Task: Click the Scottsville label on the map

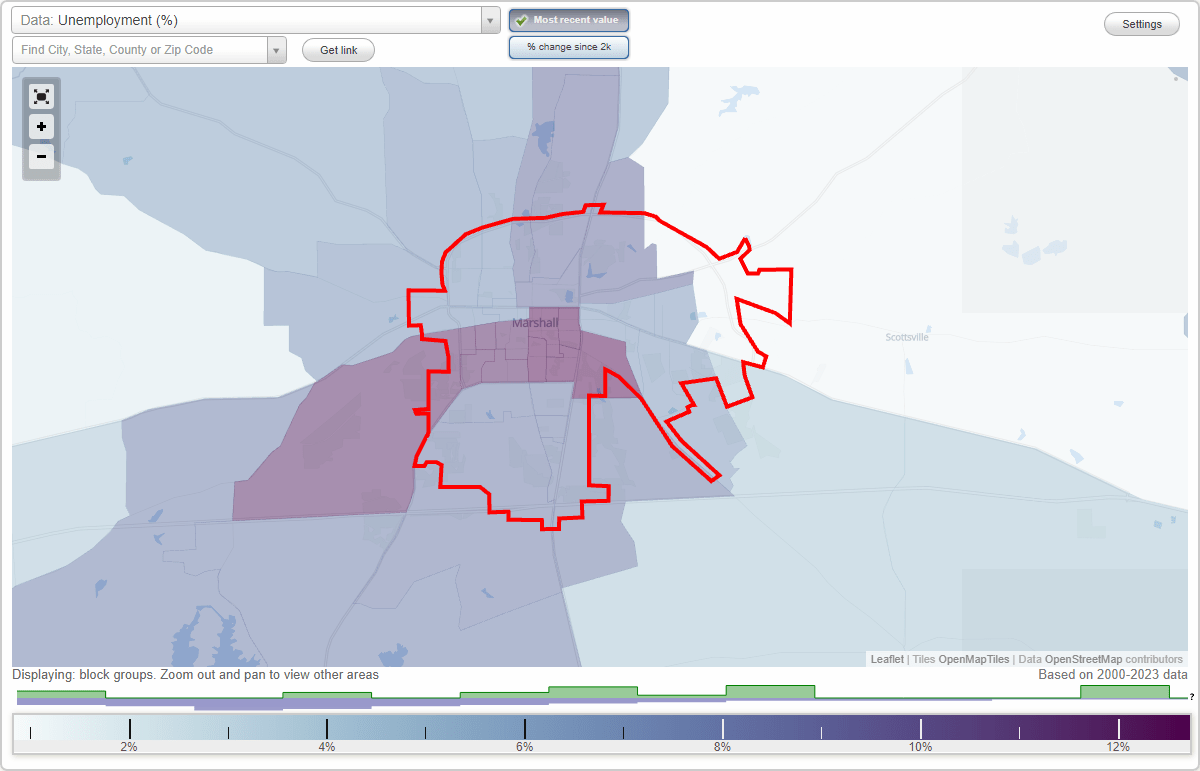Action: click(x=907, y=337)
